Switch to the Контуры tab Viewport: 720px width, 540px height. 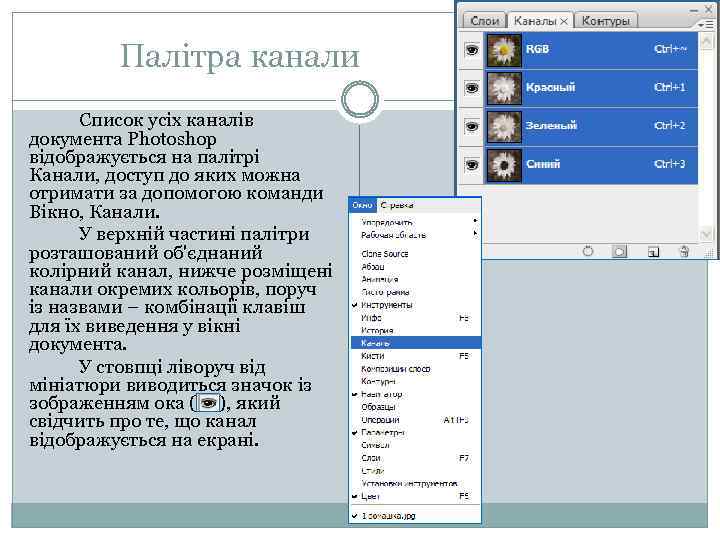pos(606,21)
